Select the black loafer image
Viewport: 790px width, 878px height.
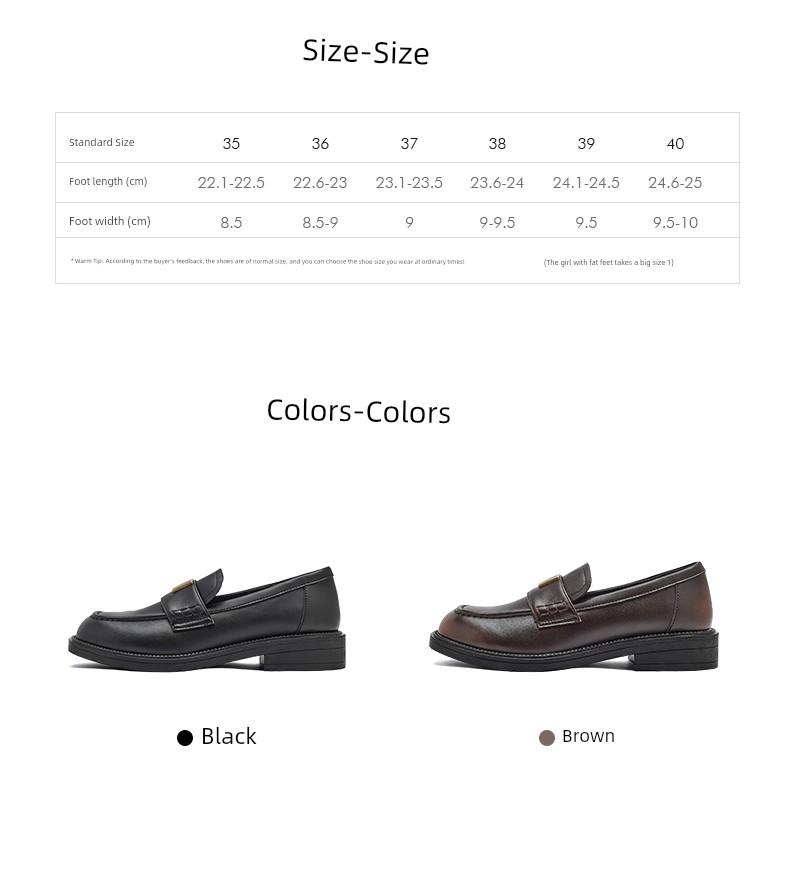coord(207,618)
